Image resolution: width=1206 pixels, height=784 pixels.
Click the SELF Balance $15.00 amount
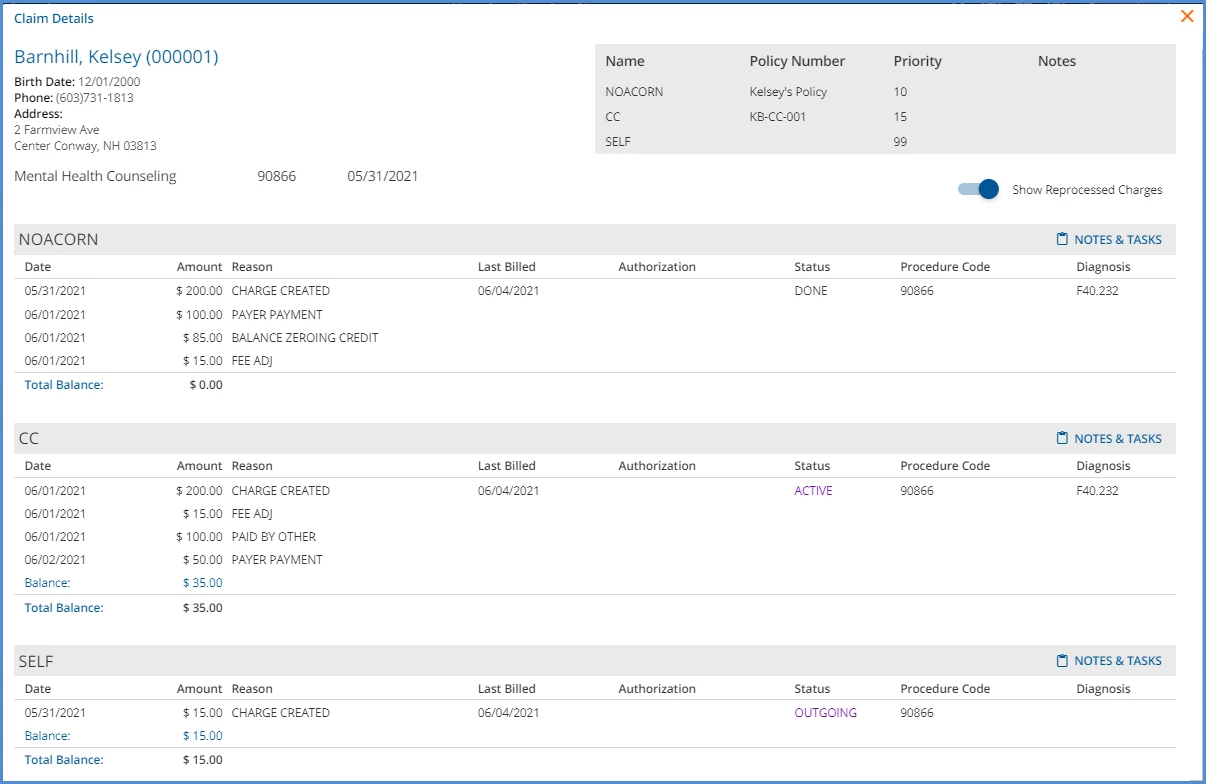pos(203,736)
